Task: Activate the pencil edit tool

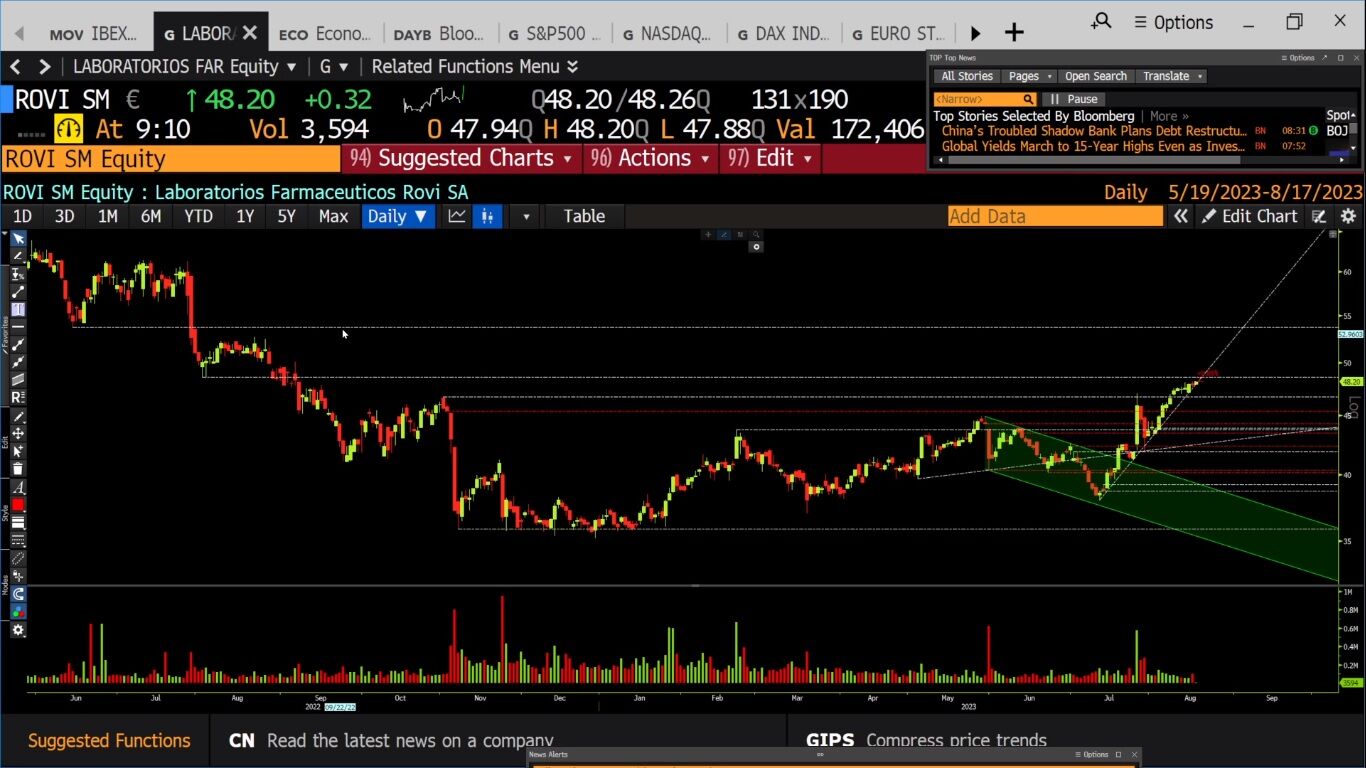Action: click(x=18, y=416)
